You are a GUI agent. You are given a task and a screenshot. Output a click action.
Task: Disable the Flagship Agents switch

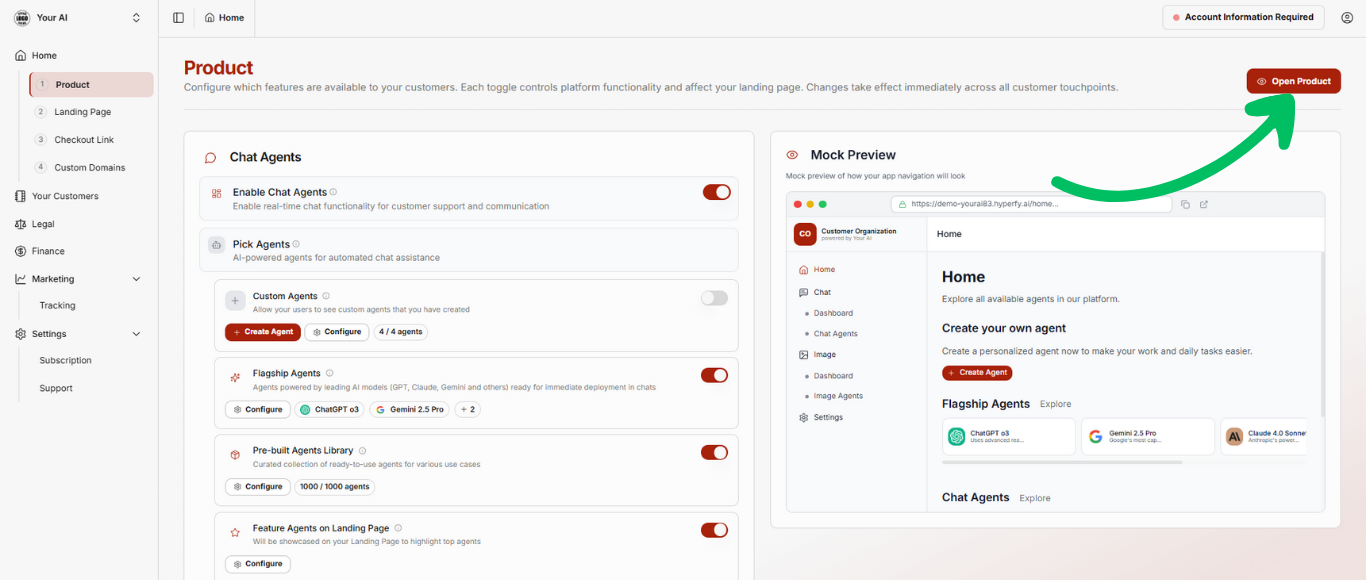tap(714, 375)
